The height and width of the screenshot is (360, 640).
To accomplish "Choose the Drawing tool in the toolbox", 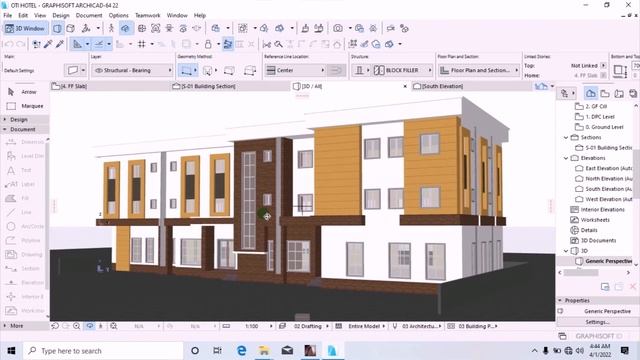I will click(x=25, y=255).
